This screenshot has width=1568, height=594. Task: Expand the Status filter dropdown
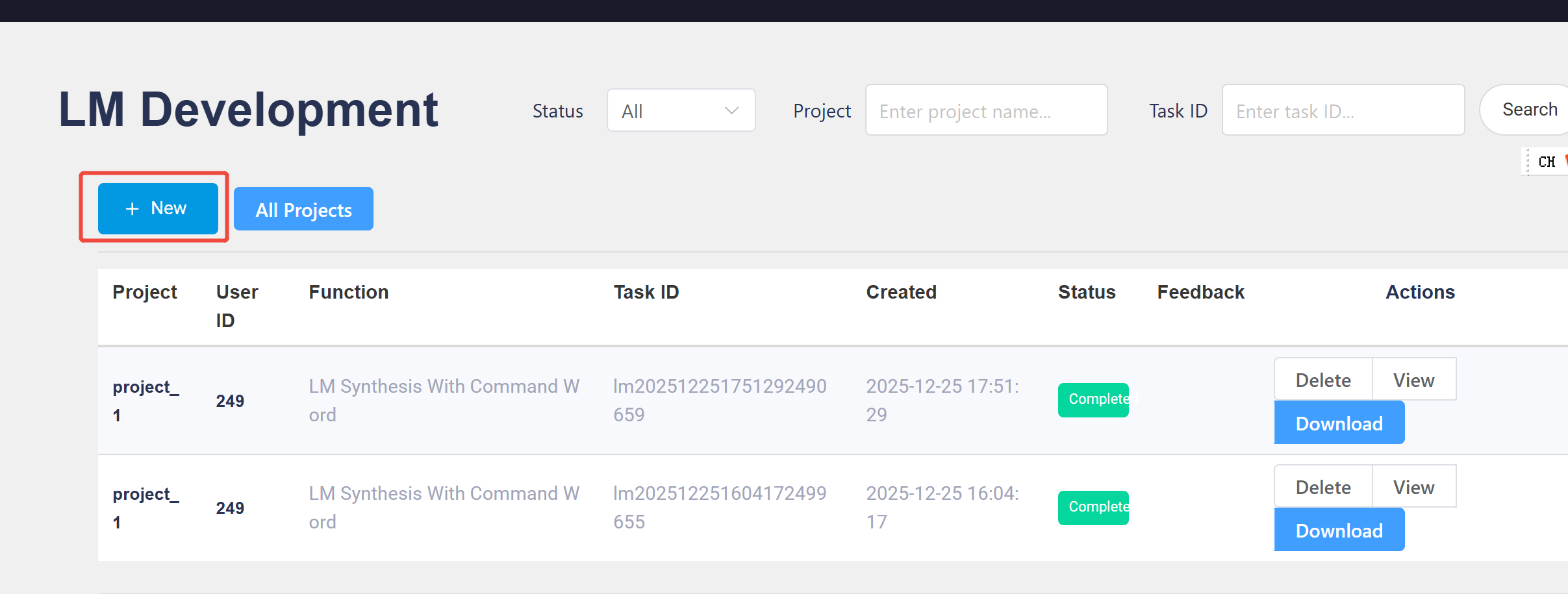point(680,111)
